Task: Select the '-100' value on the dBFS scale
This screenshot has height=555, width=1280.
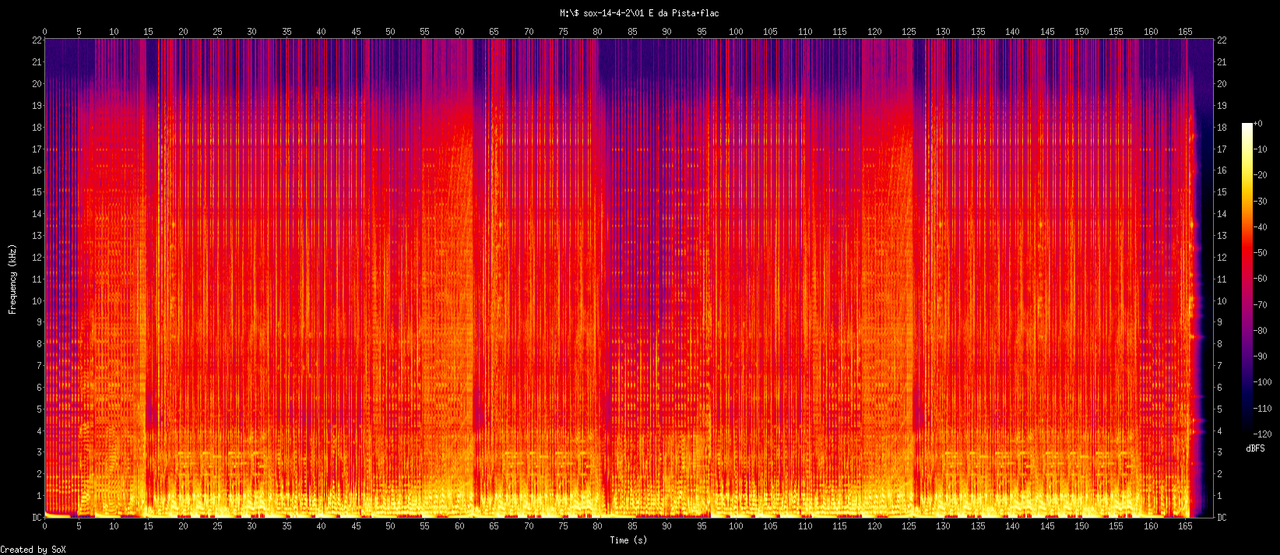Action: coord(1263,383)
